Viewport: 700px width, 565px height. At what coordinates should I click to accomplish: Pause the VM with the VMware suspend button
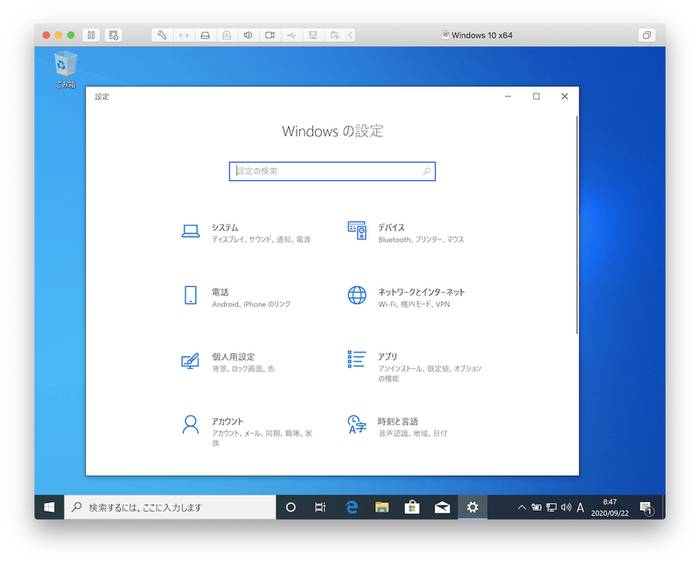point(91,35)
